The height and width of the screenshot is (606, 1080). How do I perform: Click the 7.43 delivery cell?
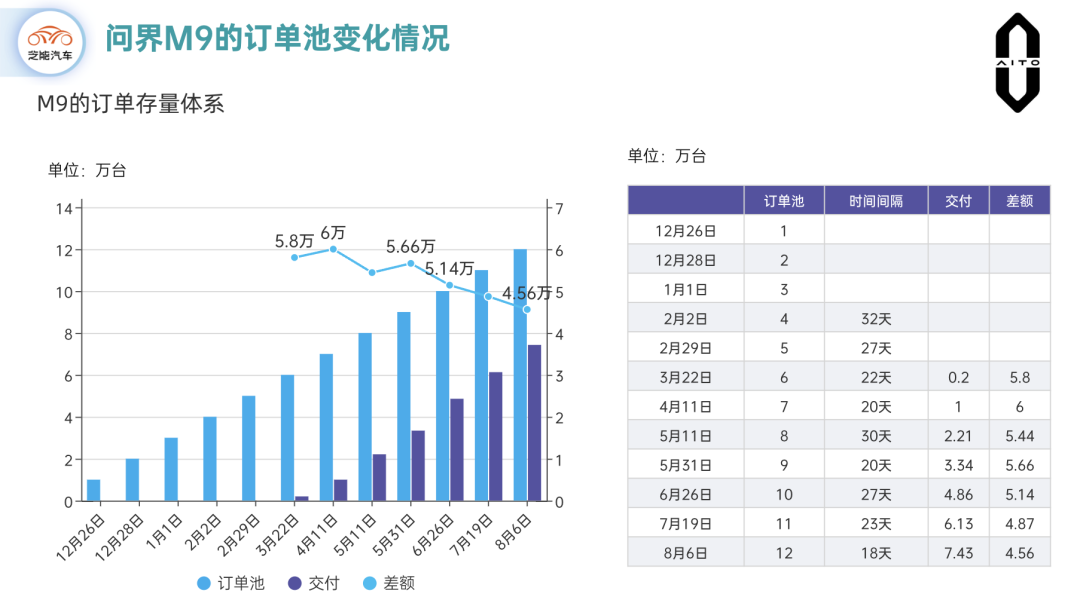click(958, 553)
